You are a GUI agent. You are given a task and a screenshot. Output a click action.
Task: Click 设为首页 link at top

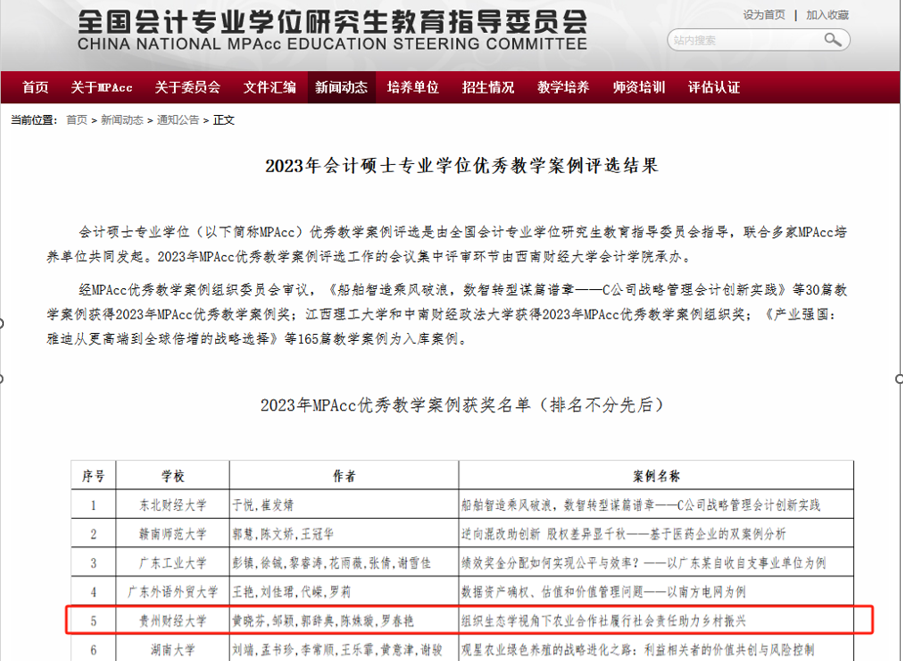(764, 15)
